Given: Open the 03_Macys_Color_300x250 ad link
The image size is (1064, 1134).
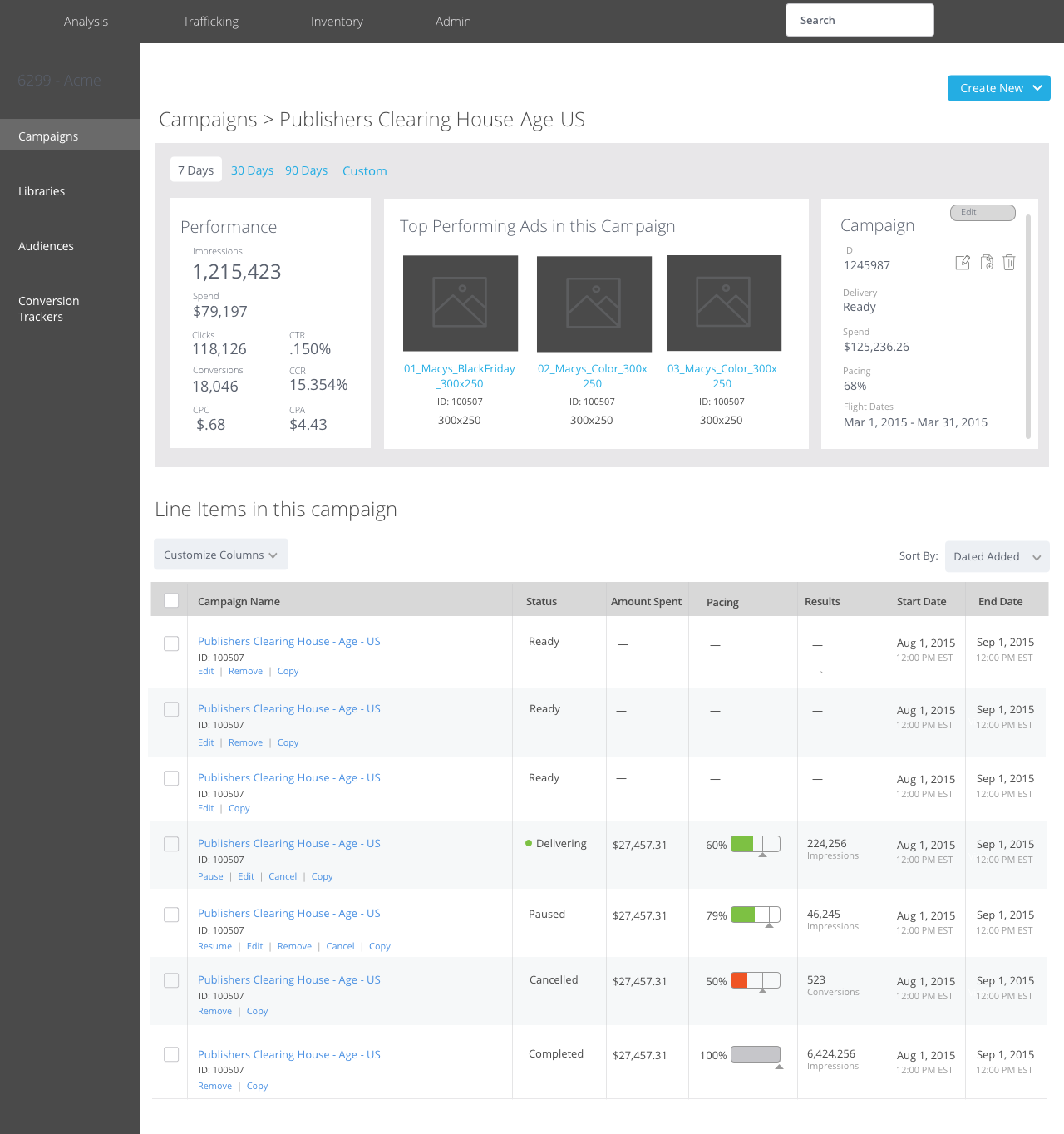Looking at the screenshot, I should coord(722,376).
